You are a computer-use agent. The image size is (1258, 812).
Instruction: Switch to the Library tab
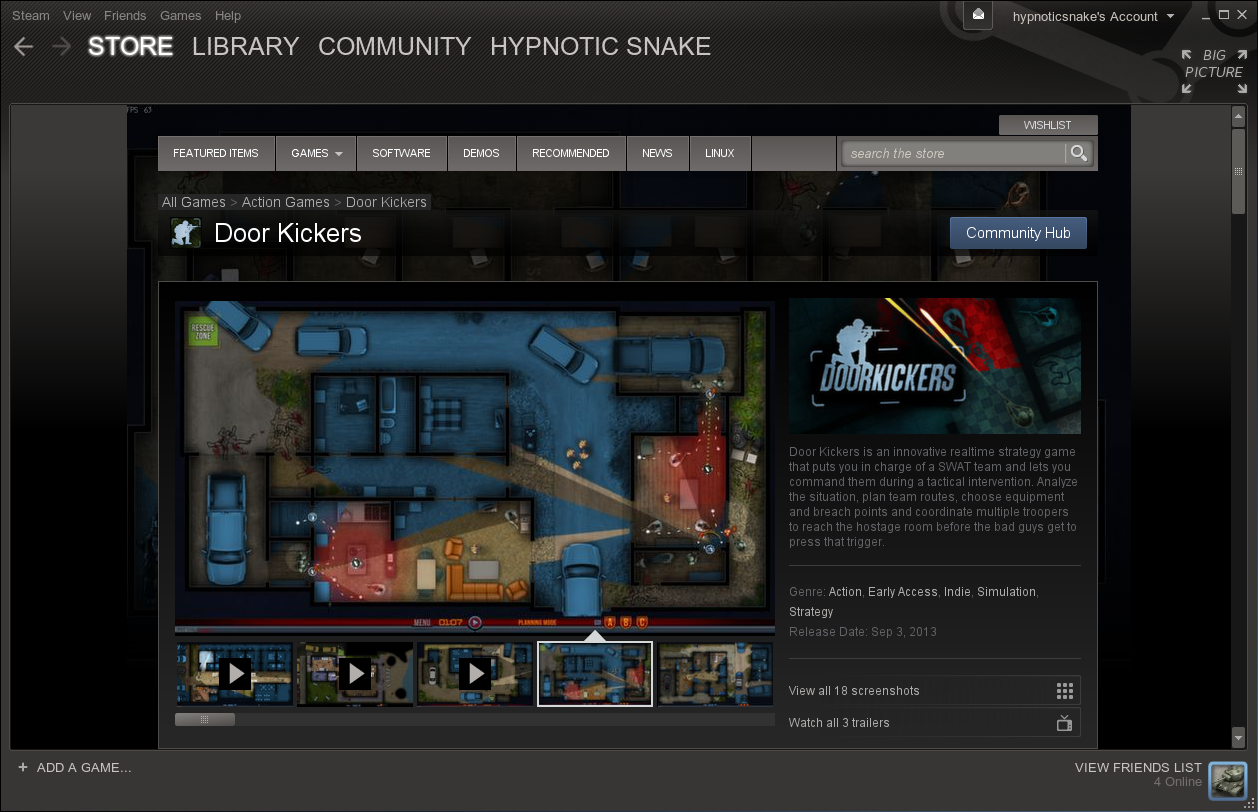point(245,47)
